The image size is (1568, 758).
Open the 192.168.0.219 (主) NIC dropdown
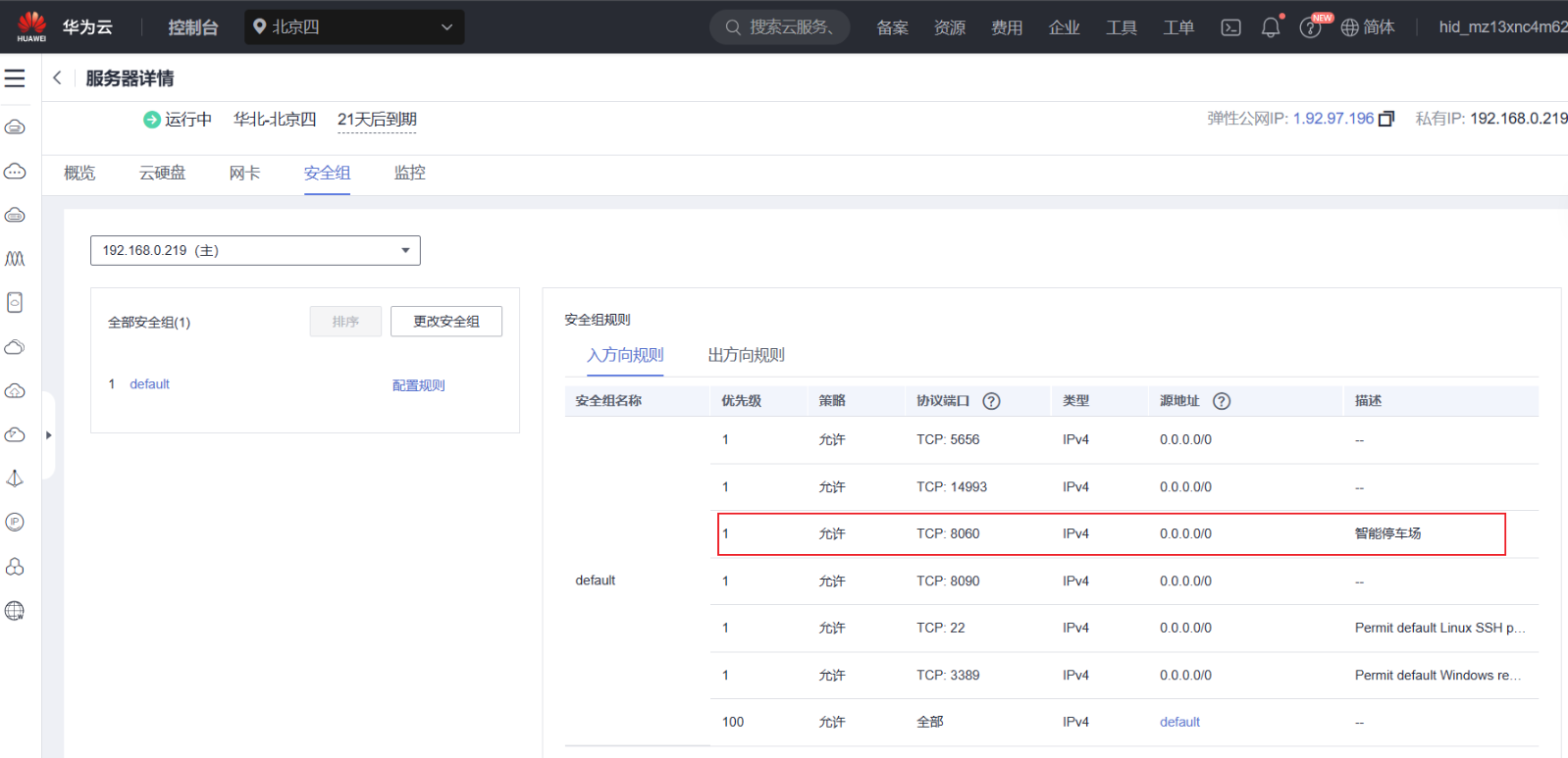tap(255, 250)
